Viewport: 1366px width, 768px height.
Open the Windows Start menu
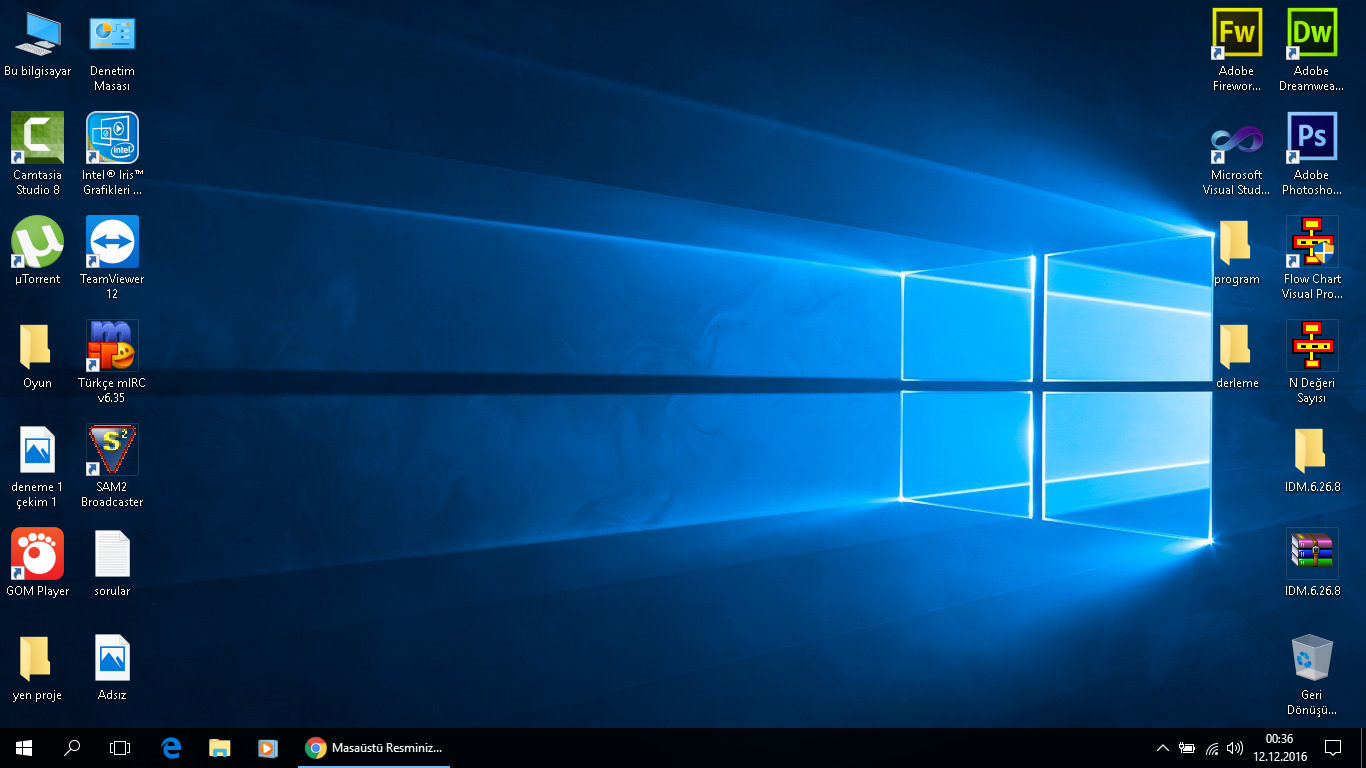click(24, 748)
